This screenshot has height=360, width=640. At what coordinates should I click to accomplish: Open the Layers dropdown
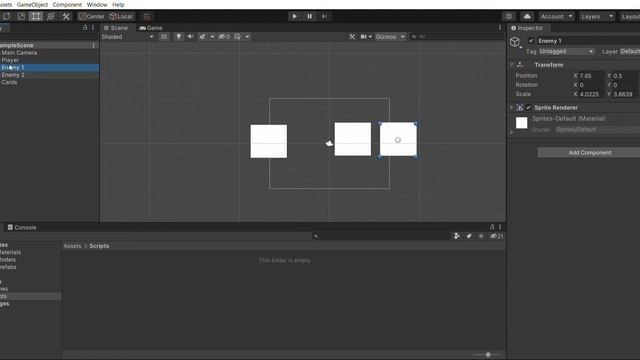click(597, 16)
